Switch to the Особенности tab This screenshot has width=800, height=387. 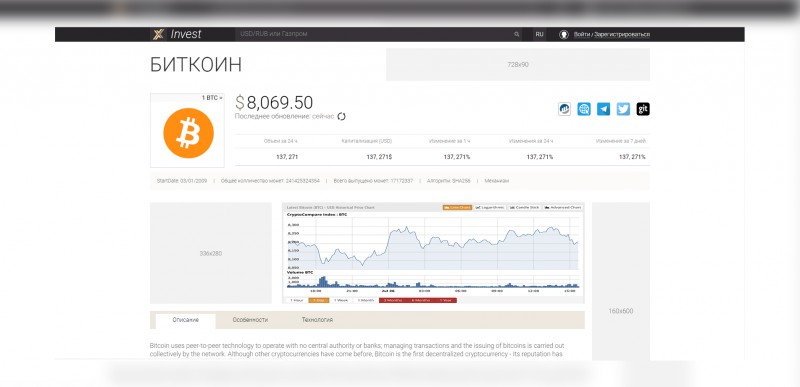coord(250,320)
